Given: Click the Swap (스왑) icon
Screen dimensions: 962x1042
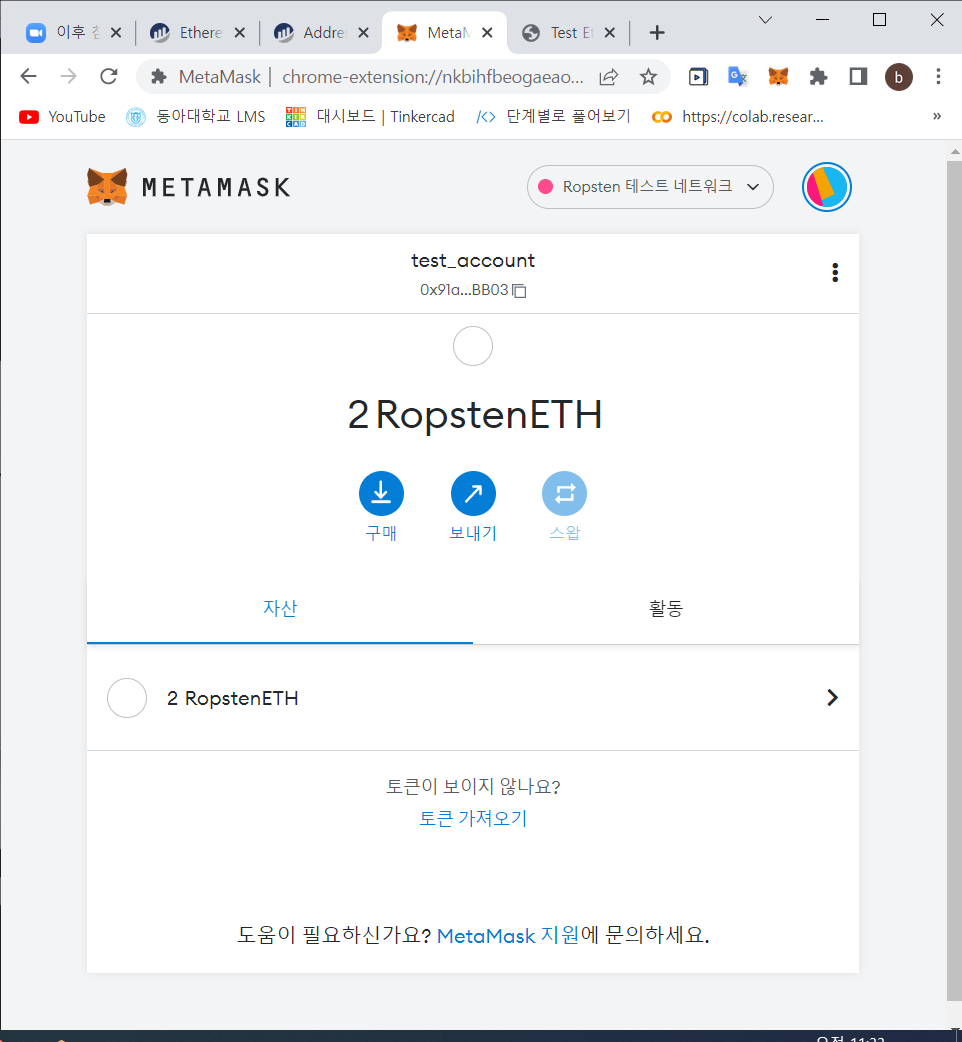Looking at the screenshot, I should [x=564, y=493].
